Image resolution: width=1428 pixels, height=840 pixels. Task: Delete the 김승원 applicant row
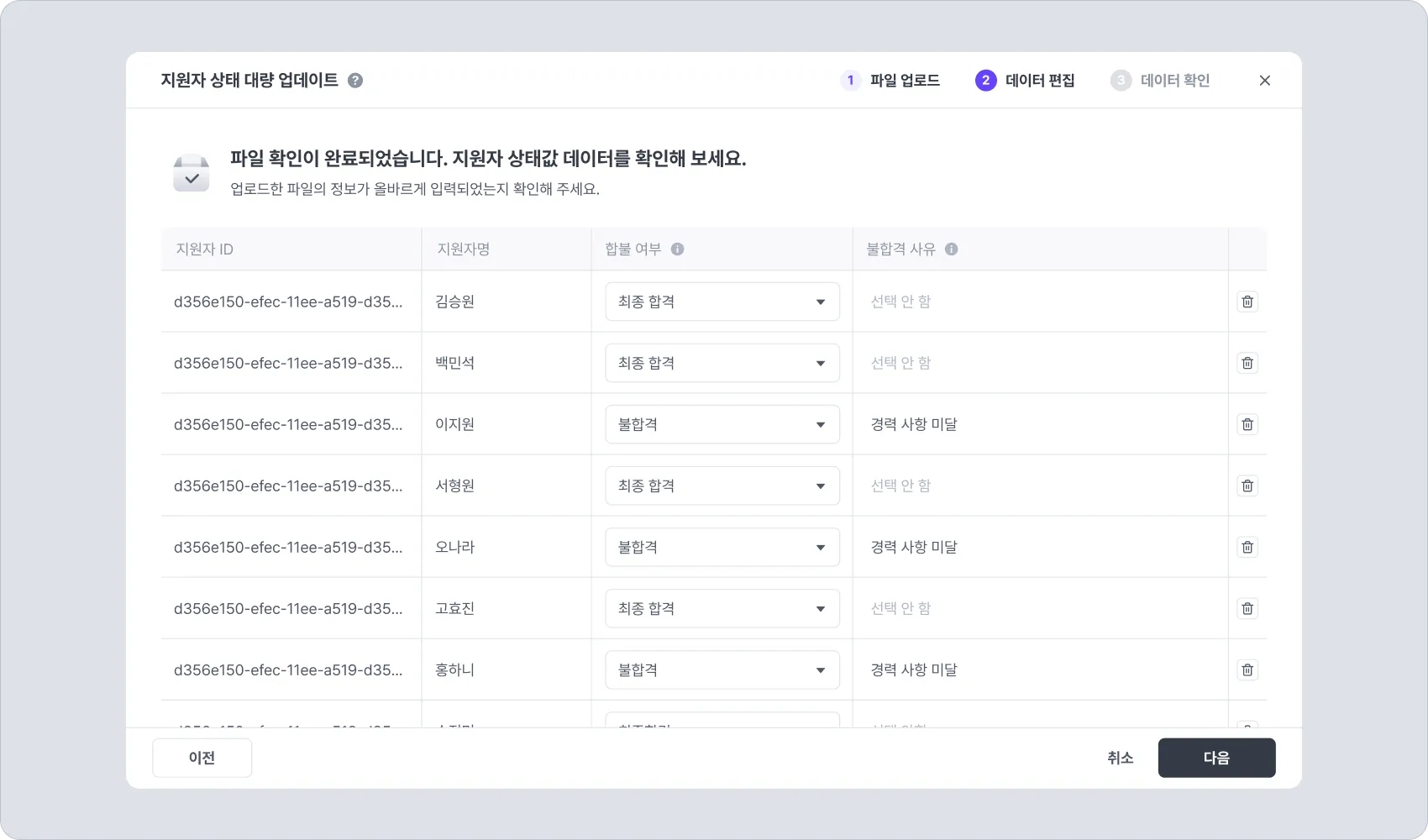(x=1247, y=302)
